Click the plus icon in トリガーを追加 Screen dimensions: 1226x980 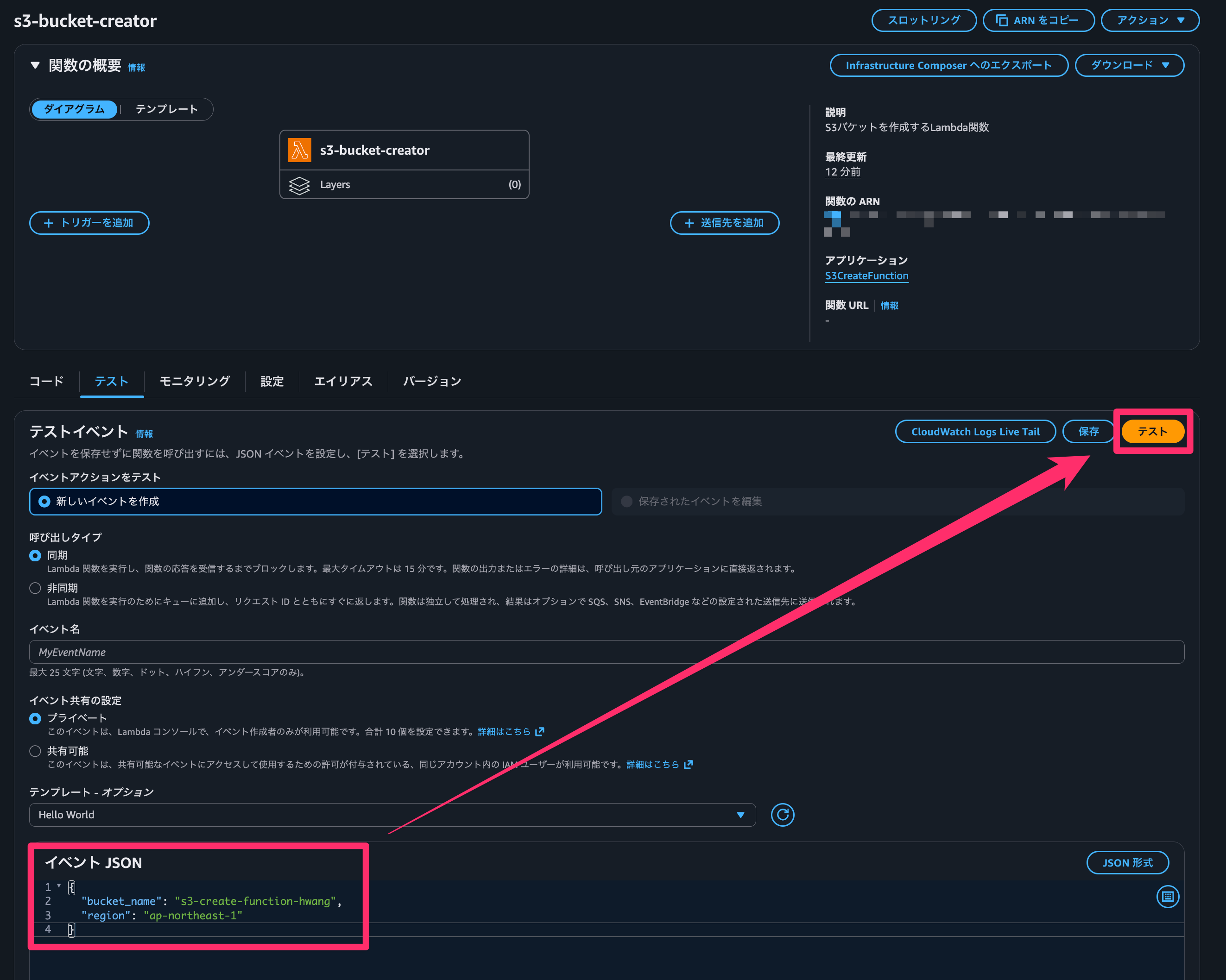tap(48, 223)
